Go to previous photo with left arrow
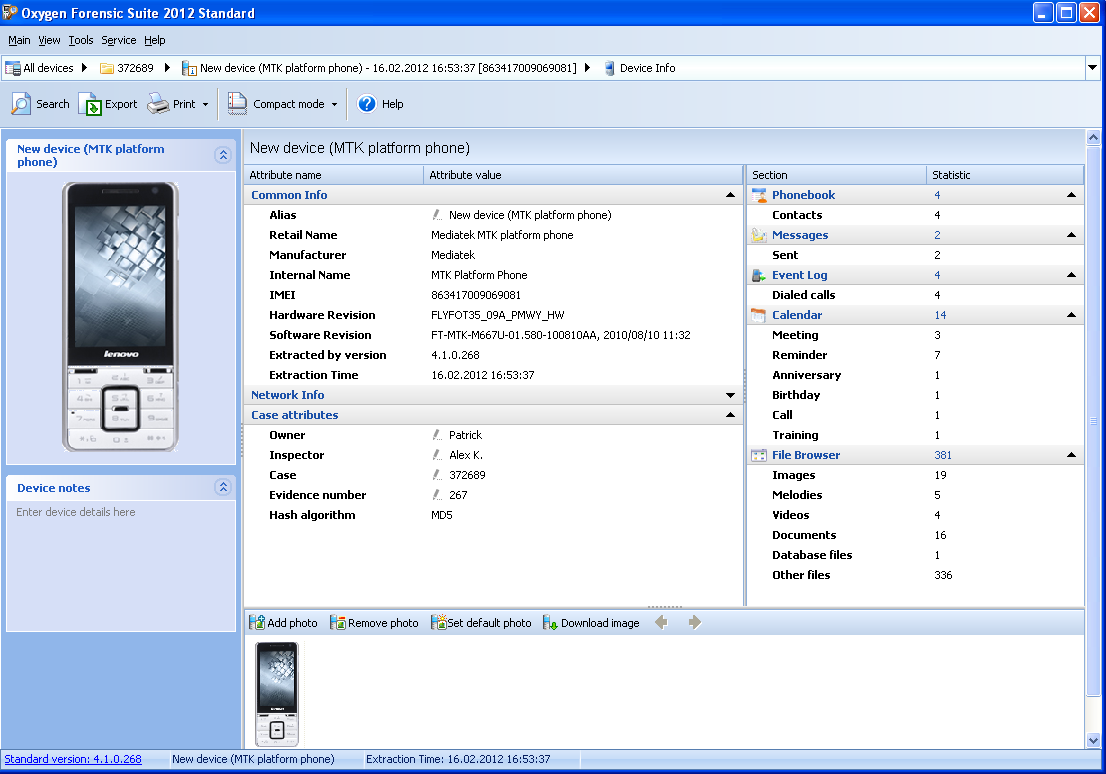Viewport: 1106px width, 774px height. click(661, 622)
